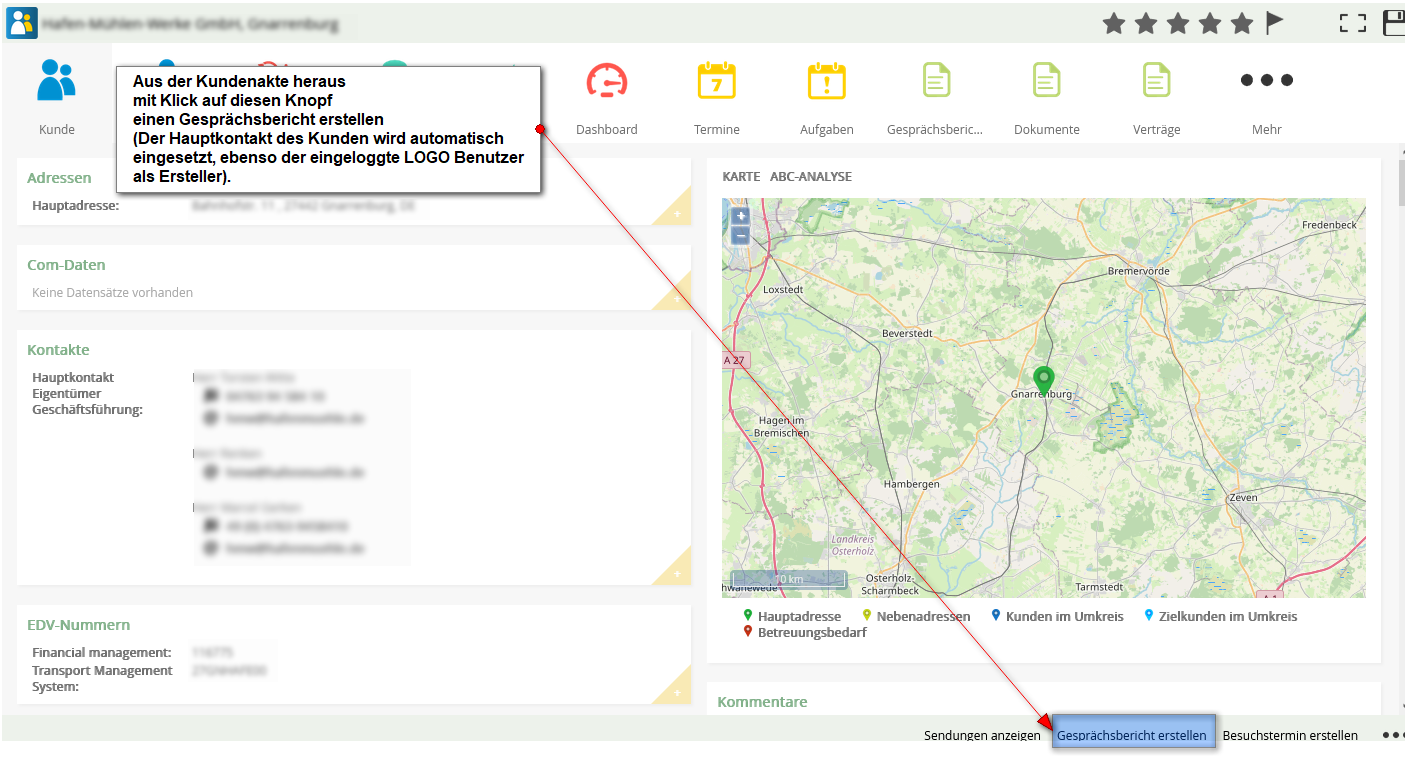This screenshot has width=1405, height=758.
Task: Click the flag icon beside the stars
Action: 1275,22
